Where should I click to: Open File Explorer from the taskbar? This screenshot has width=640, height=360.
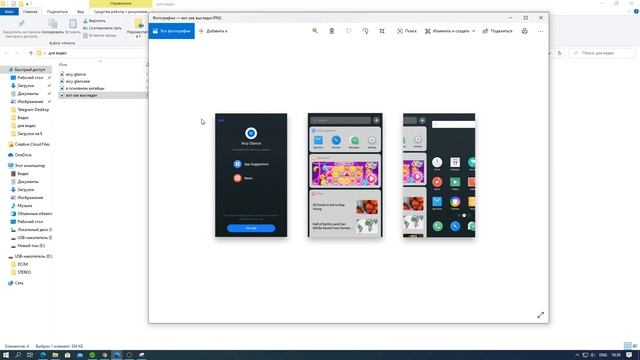(55, 355)
